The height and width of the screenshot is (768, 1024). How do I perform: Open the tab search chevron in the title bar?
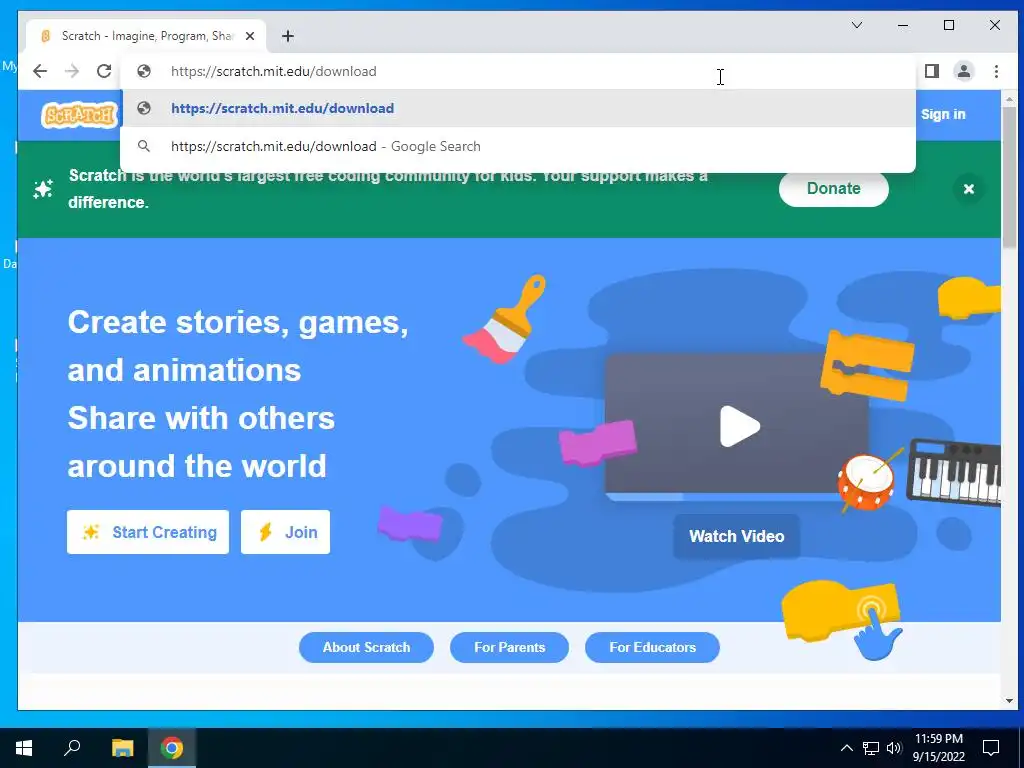(x=857, y=25)
